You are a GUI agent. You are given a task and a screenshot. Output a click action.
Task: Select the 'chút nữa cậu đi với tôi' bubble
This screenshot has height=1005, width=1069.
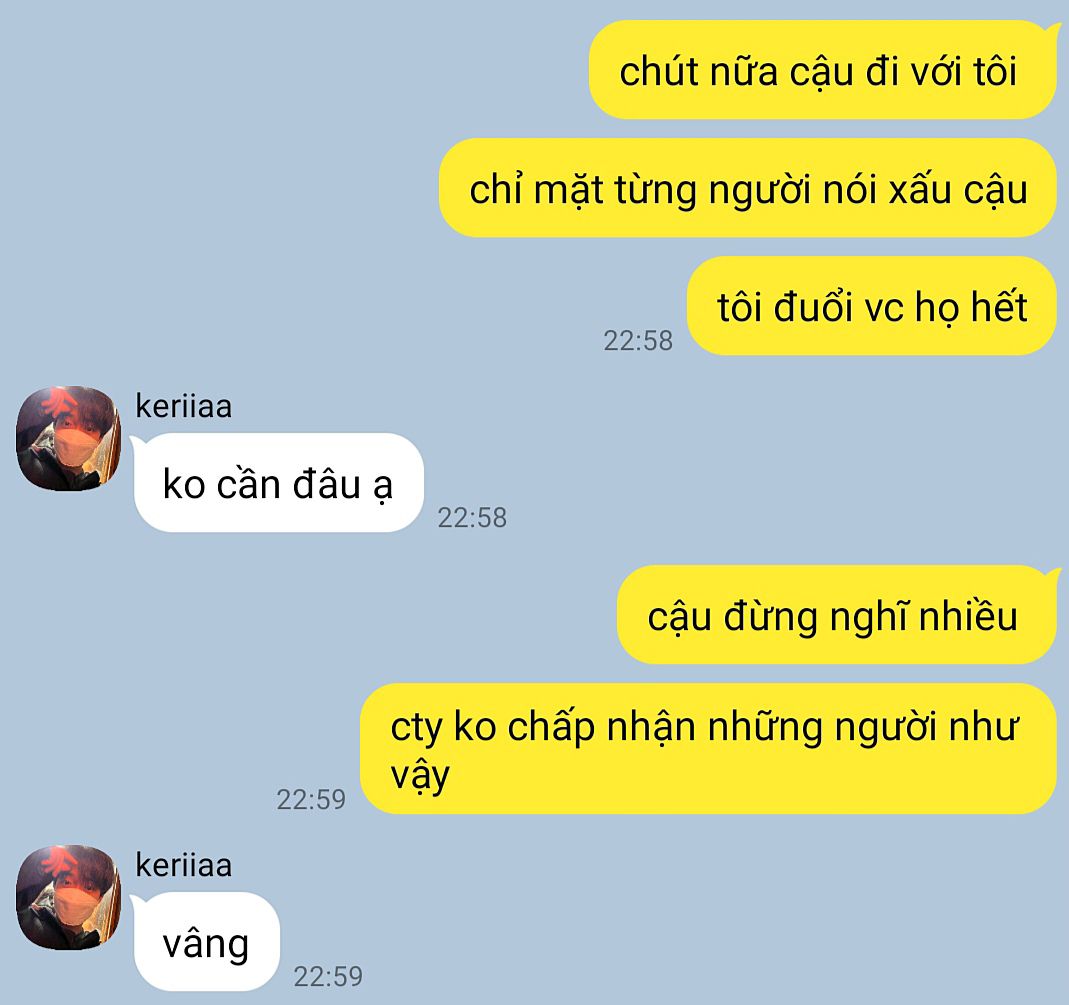[823, 70]
